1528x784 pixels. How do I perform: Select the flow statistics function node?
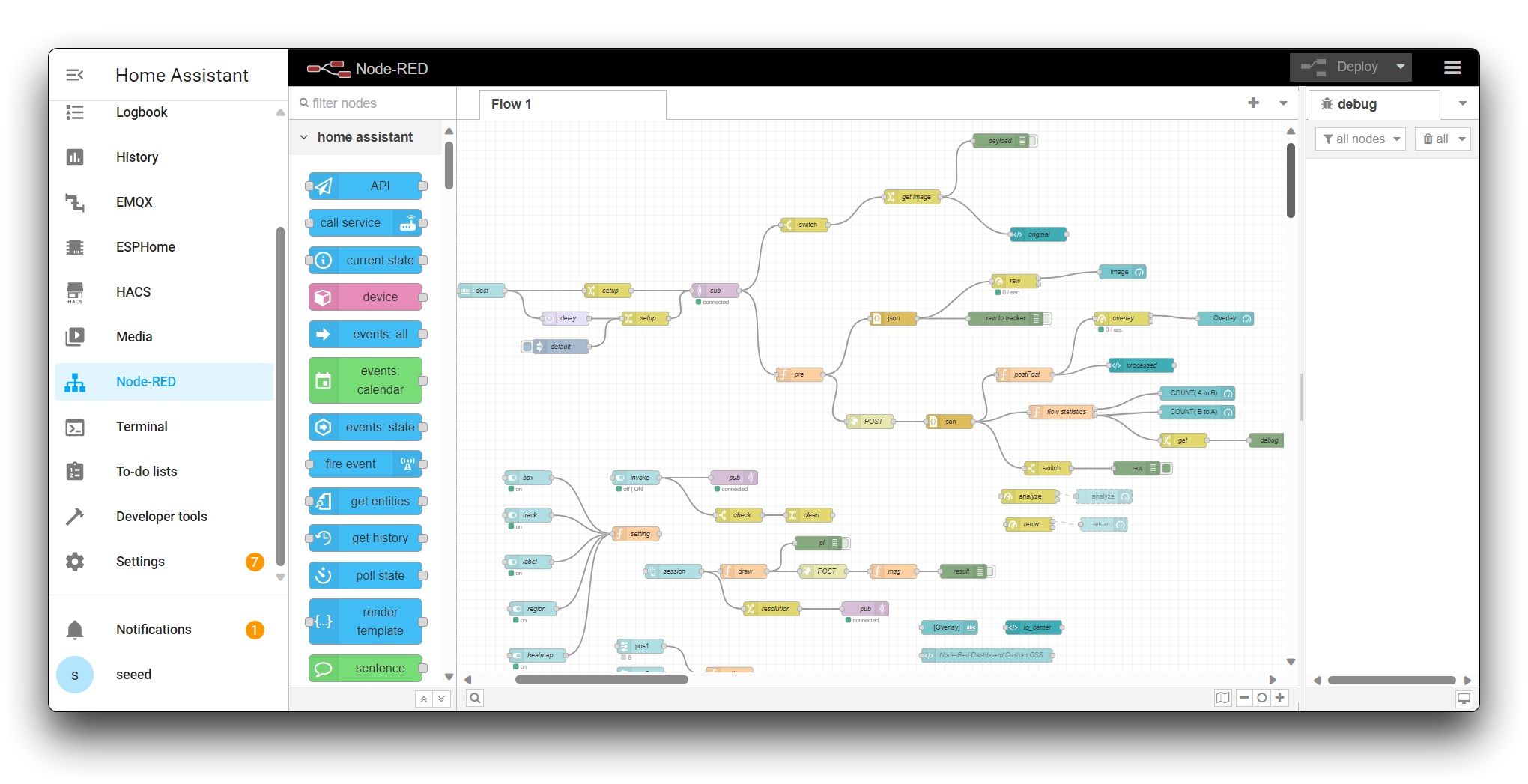[1061, 412]
